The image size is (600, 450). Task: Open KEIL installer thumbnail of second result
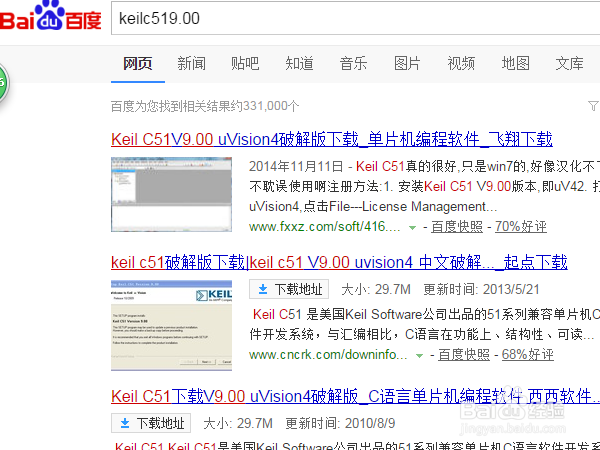pos(171,325)
